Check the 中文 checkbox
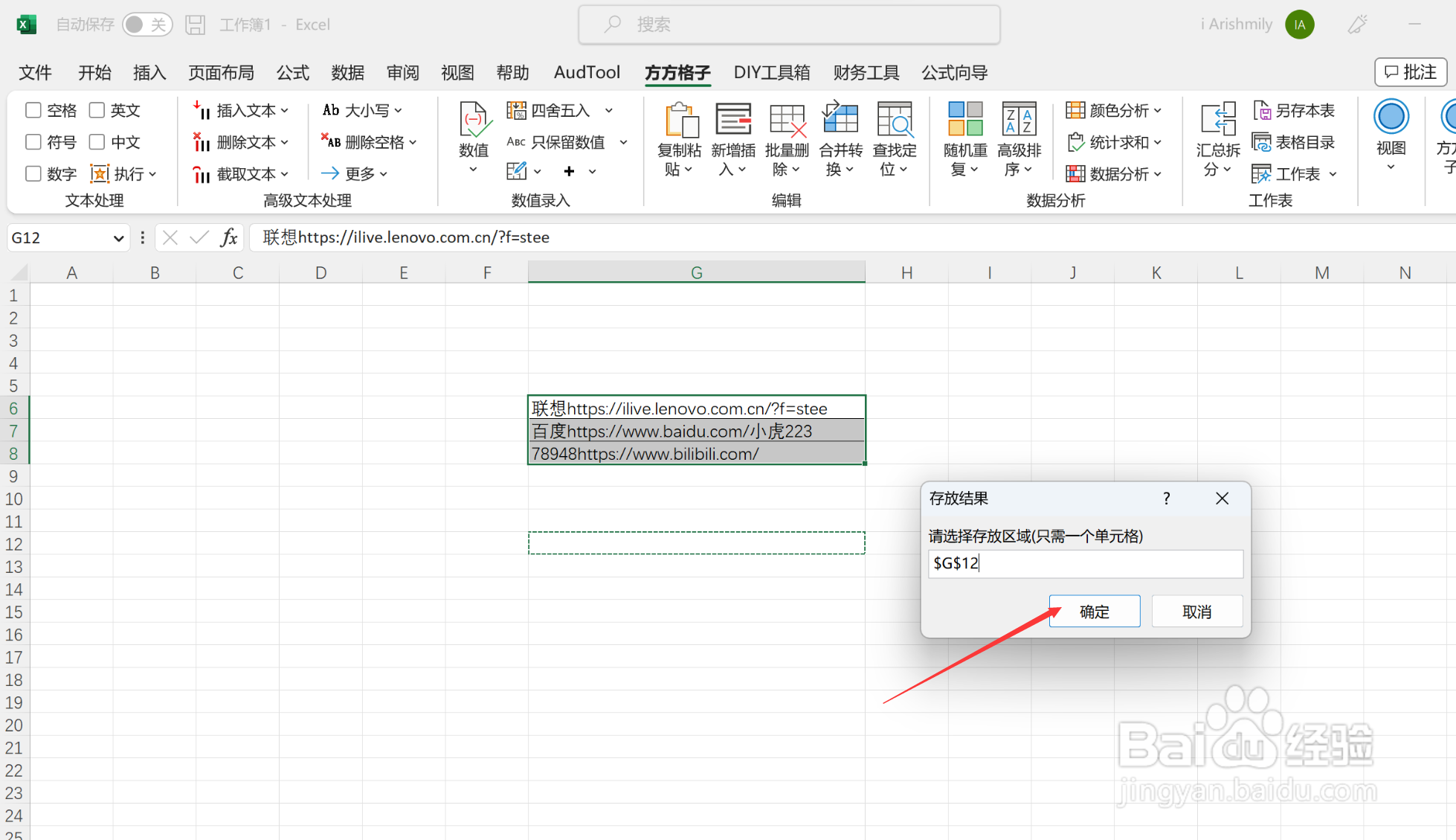The width and height of the screenshot is (1456, 840). (97, 141)
